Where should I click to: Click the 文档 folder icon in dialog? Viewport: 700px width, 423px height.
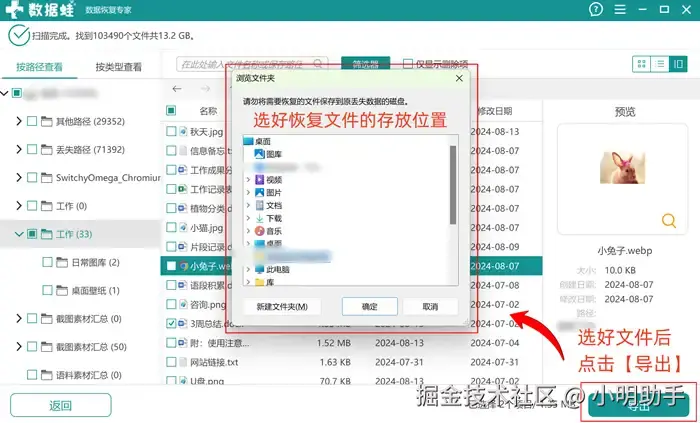259,205
